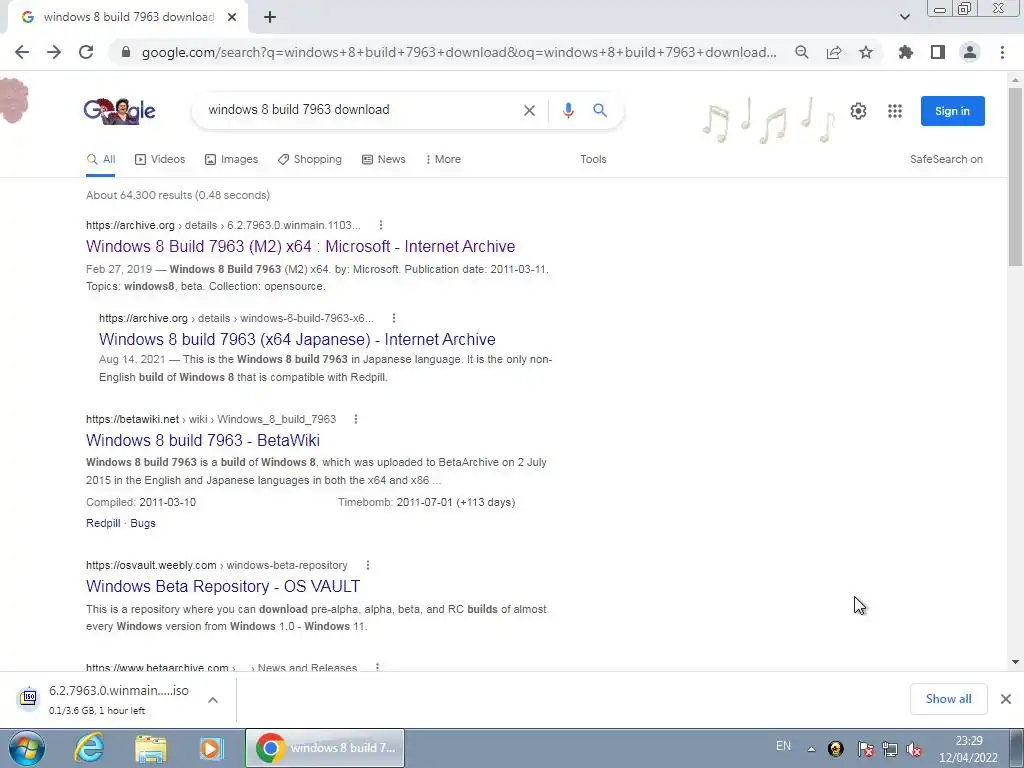The width and height of the screenshot is (1024, 768).
Task: Toggle the Chrome side panel
Action: pyautogui.click(x=938, y=52)
